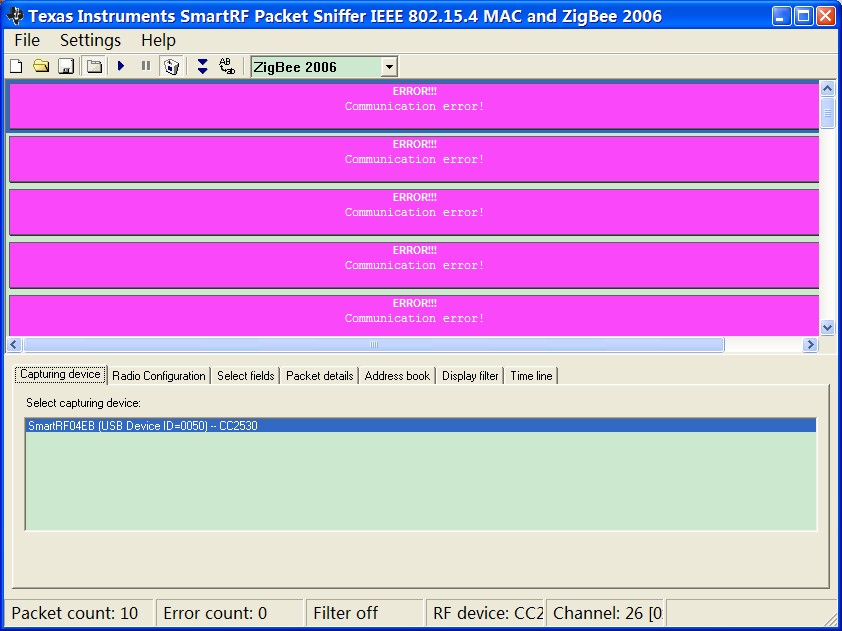Click packet list scroll down arrow
842x631 pixels.
828,327
